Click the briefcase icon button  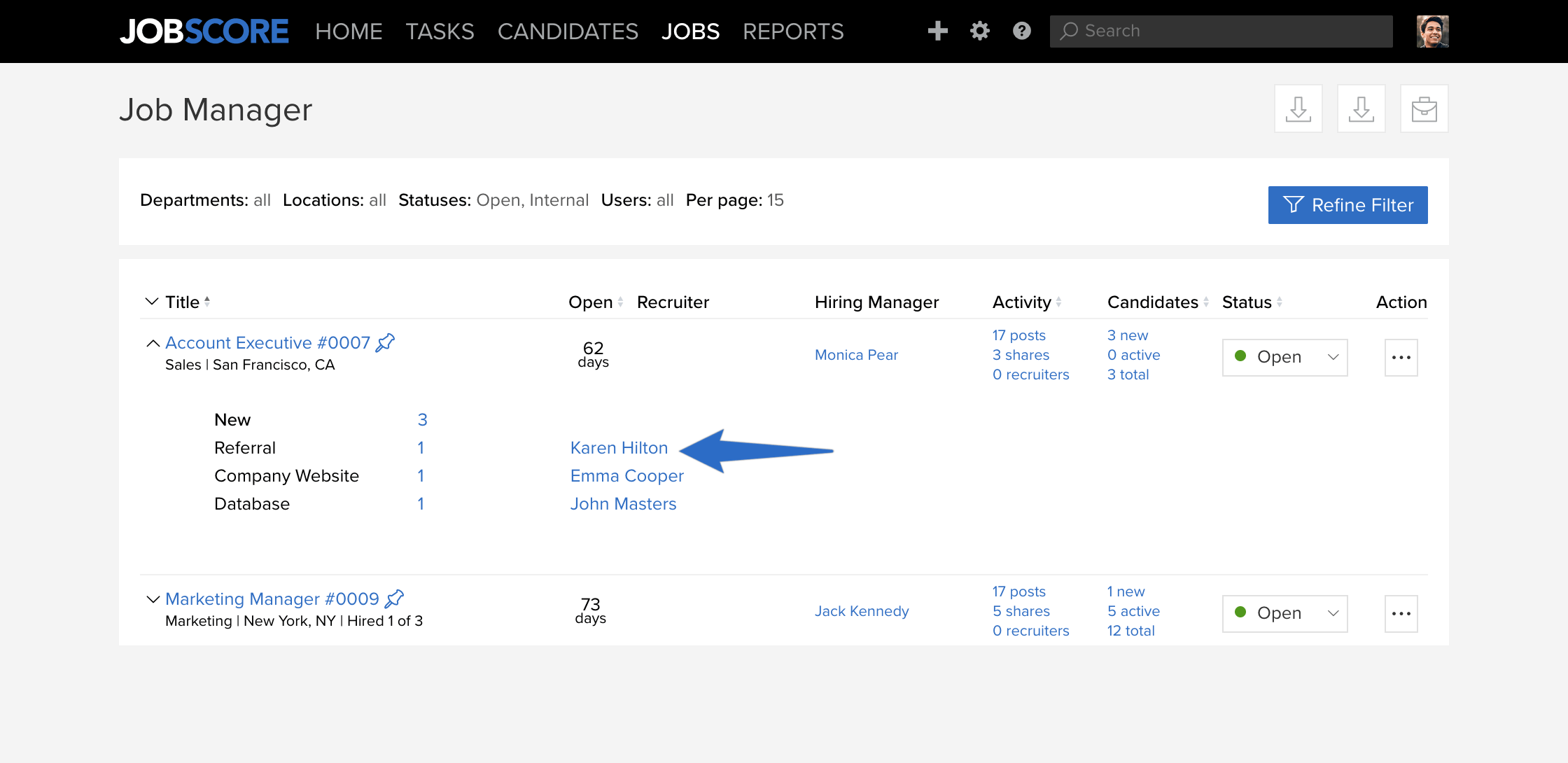click(x=1424, y=108)
